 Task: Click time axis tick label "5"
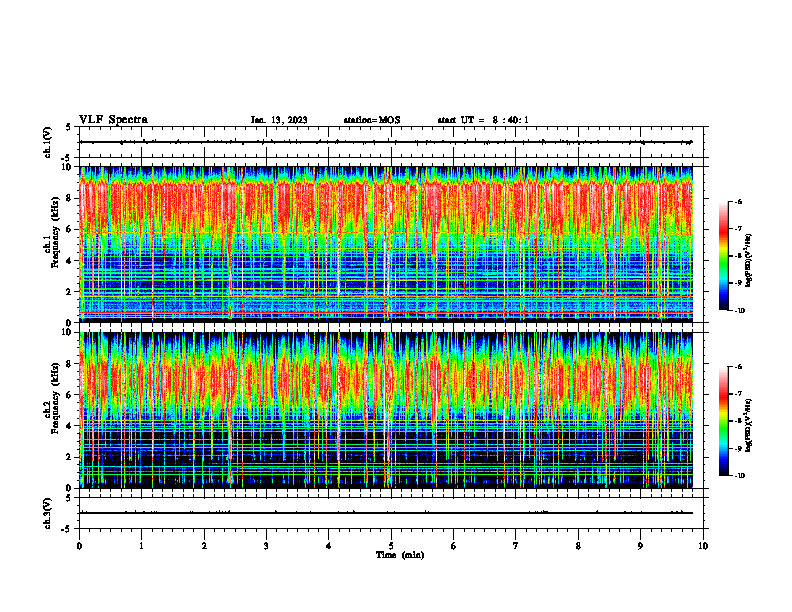(x=391, y=546)
